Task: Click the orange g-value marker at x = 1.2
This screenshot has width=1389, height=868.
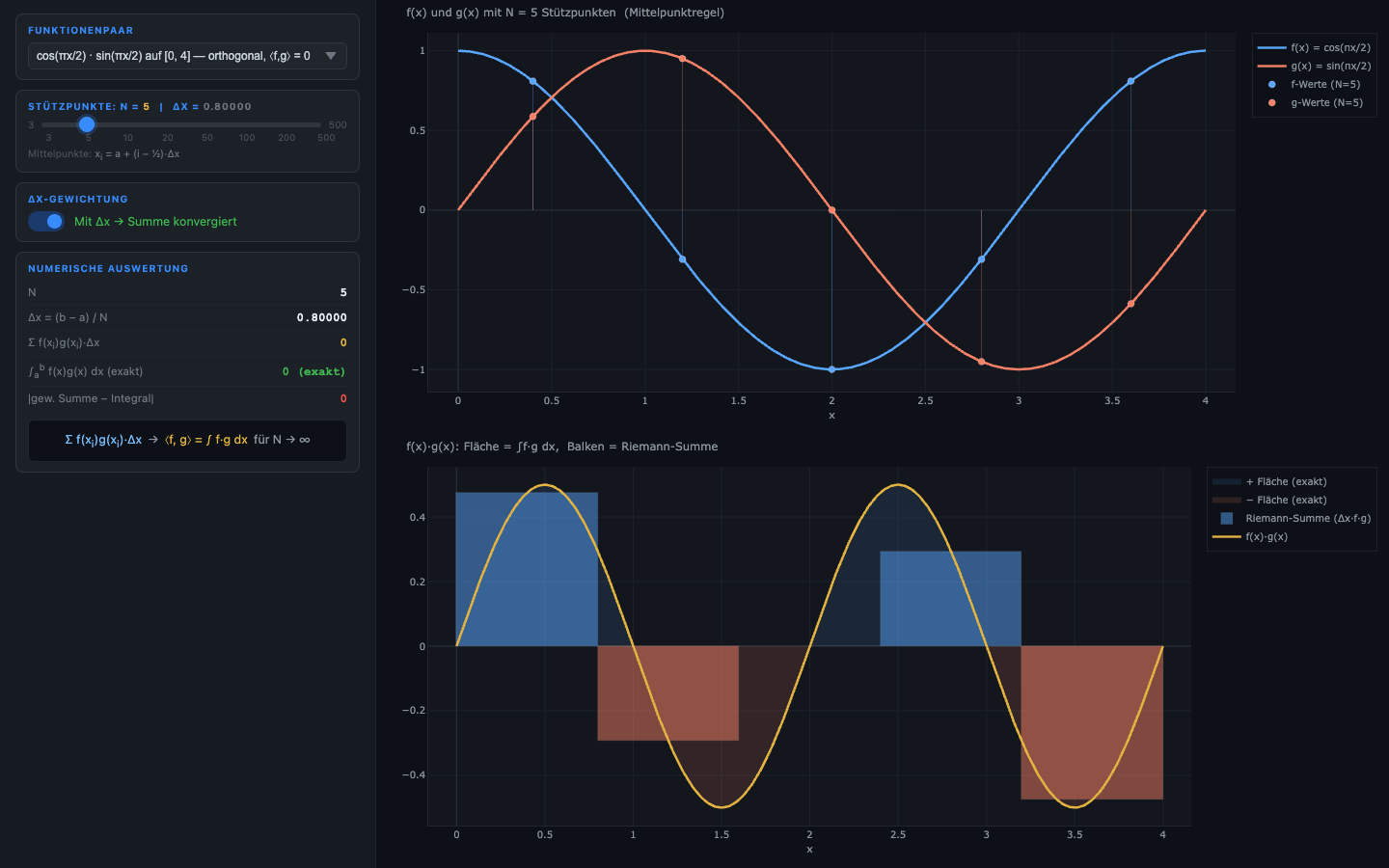Action: 683,59
